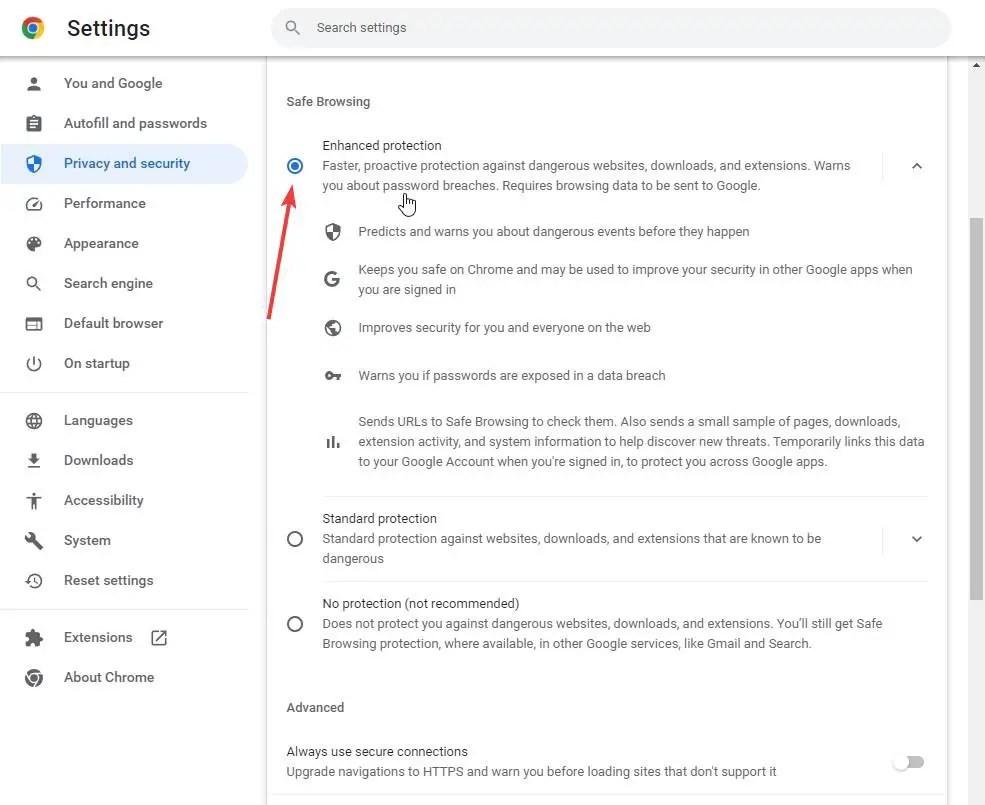
Task: Click the Privacy and security shield icon
Action: coord(34,163)
